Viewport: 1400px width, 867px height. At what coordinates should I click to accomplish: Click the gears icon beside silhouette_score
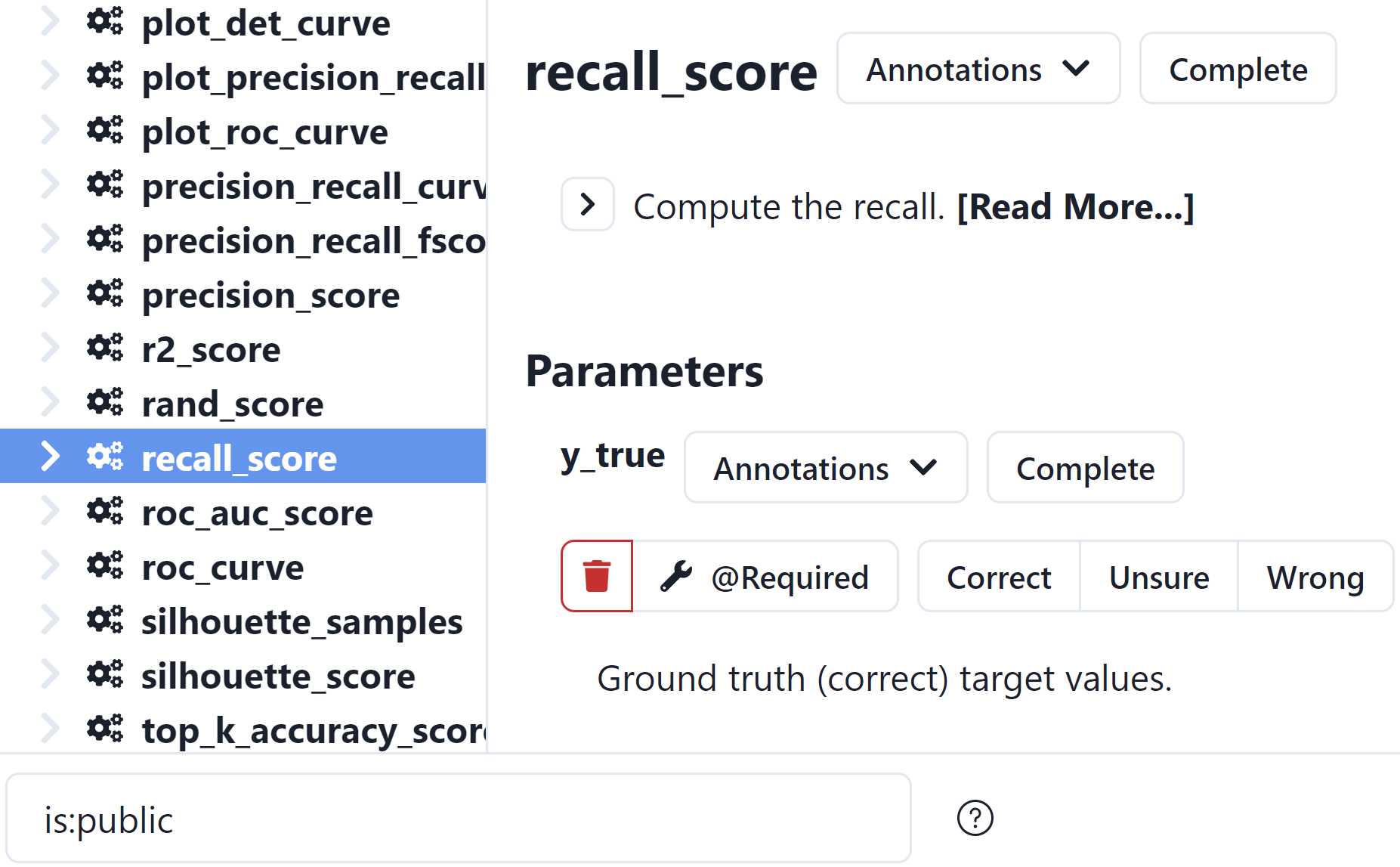point(104,676)
